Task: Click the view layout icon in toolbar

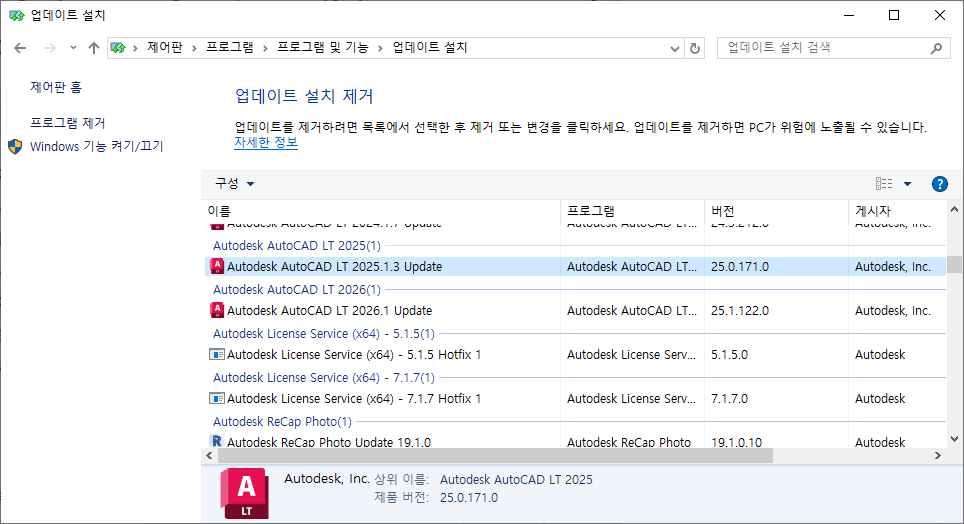Action: tap(884, 184)
